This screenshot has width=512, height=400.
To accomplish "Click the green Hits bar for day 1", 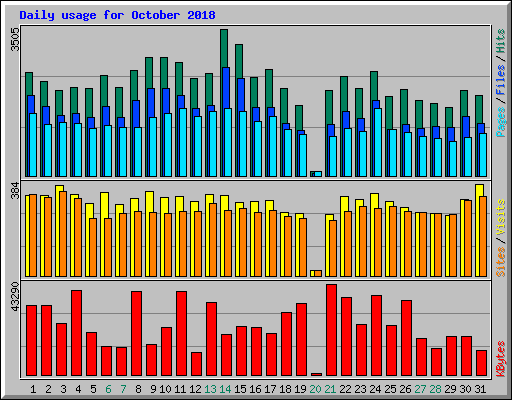I will point(29,83).
